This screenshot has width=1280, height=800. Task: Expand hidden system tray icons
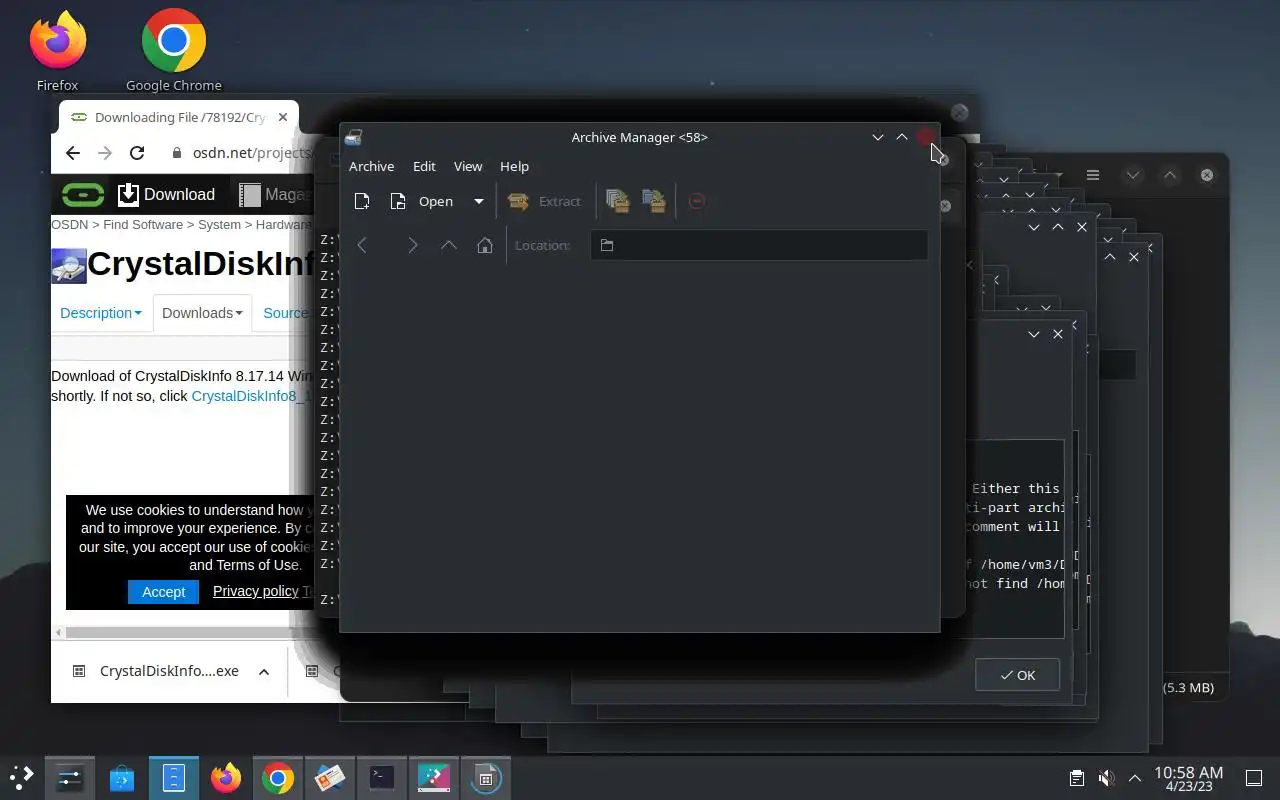1135,778
